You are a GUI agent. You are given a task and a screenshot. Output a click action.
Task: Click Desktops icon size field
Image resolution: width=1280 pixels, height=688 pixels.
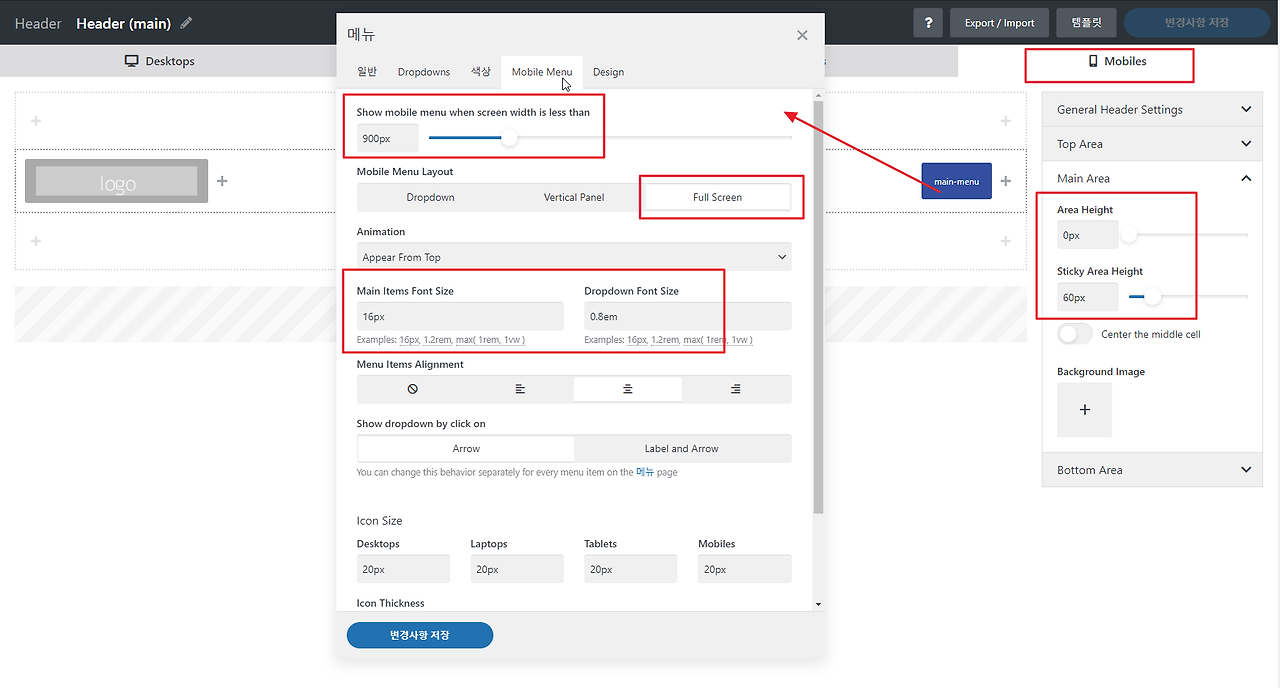pos(403,569)
